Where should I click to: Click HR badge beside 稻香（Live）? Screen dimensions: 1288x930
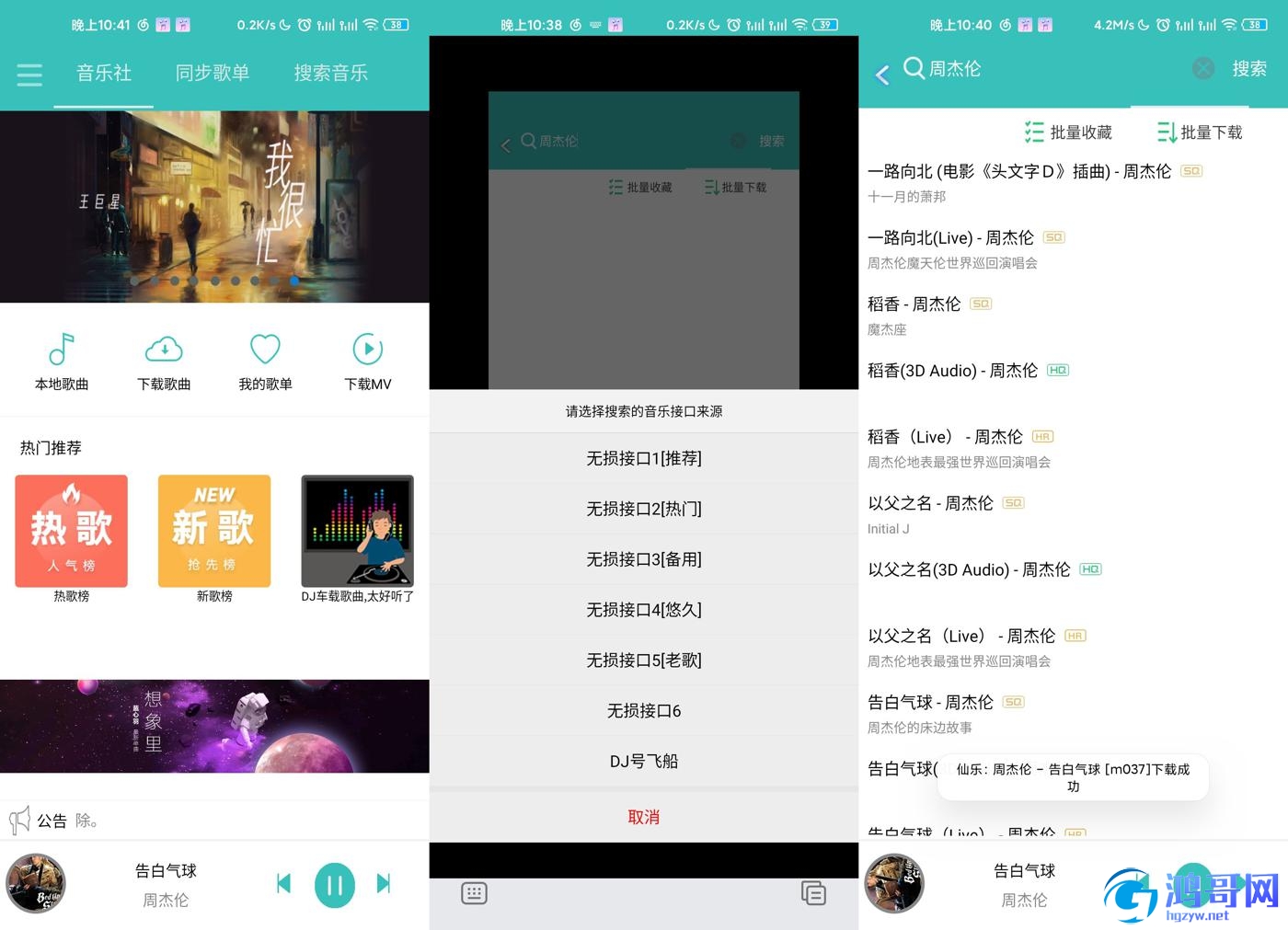(x=1042, y=437)
